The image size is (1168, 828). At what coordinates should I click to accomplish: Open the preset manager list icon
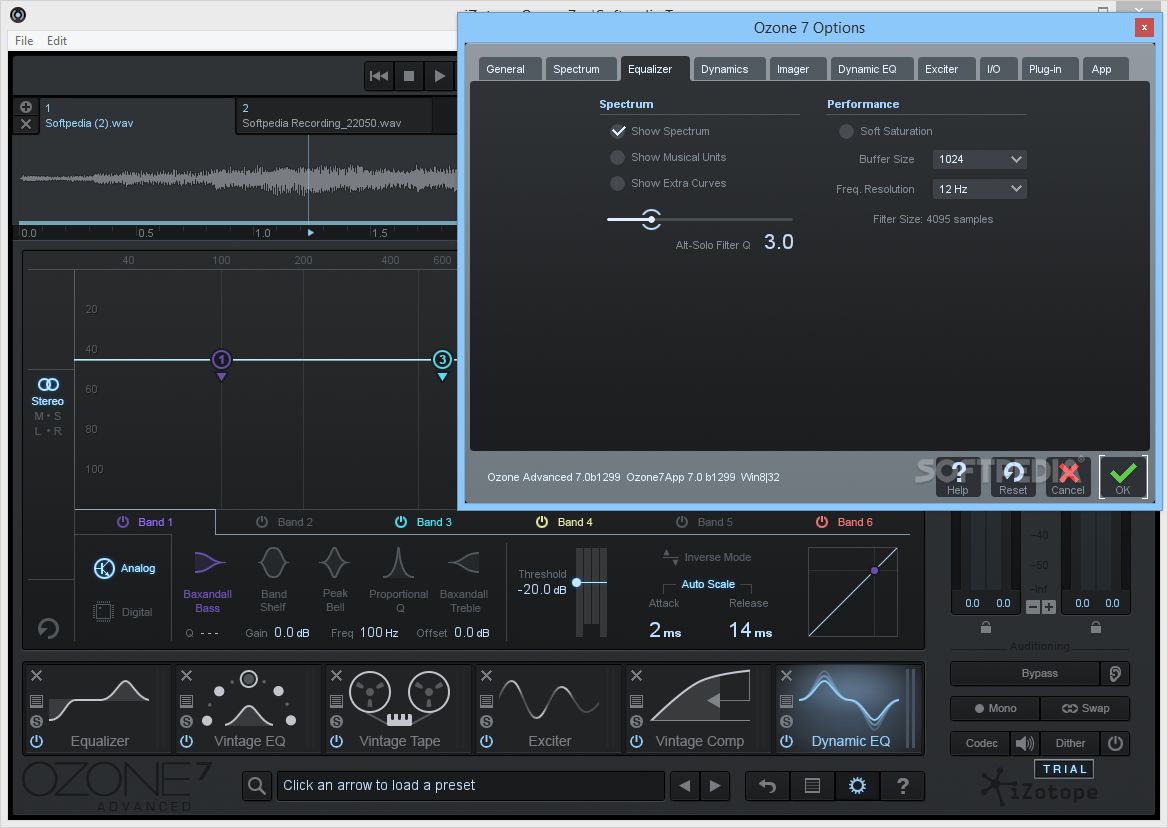coord(812,786)
